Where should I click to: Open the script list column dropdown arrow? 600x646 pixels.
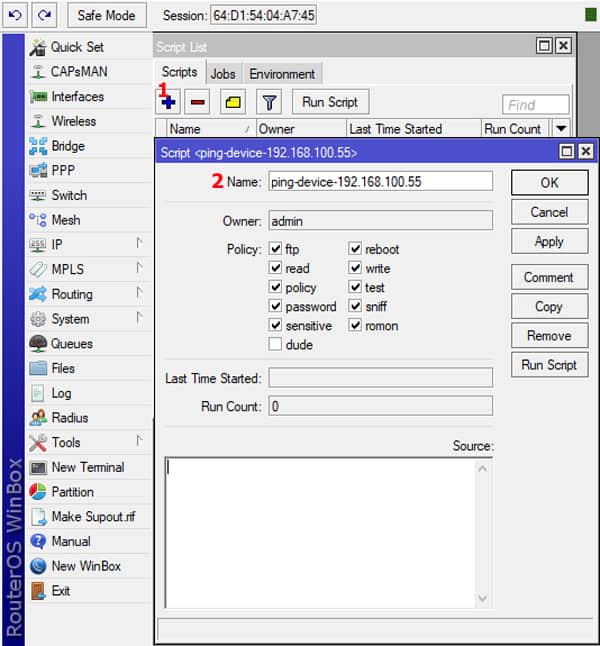point(560,128)
